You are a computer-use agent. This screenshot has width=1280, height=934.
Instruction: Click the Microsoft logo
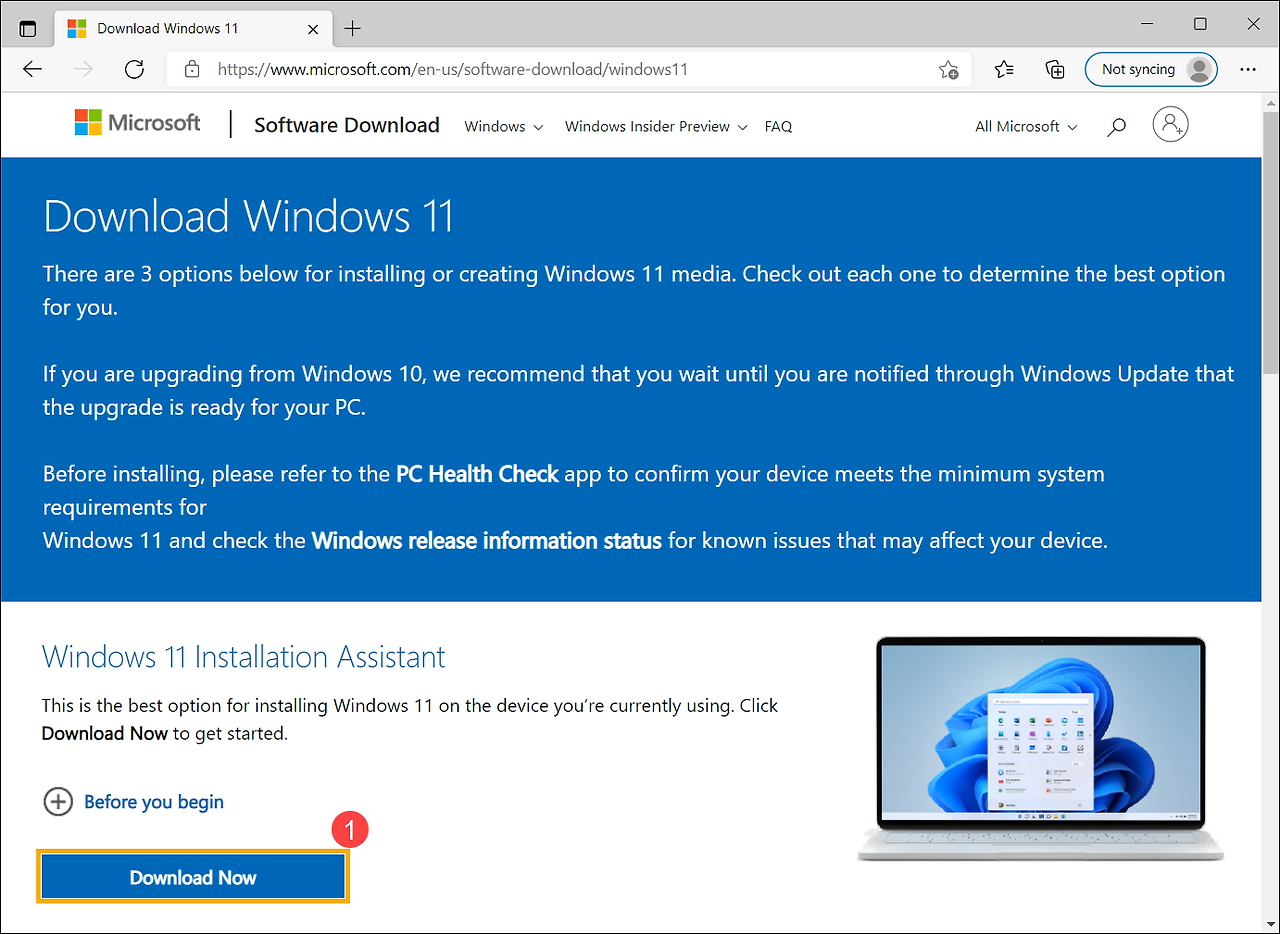138,123
